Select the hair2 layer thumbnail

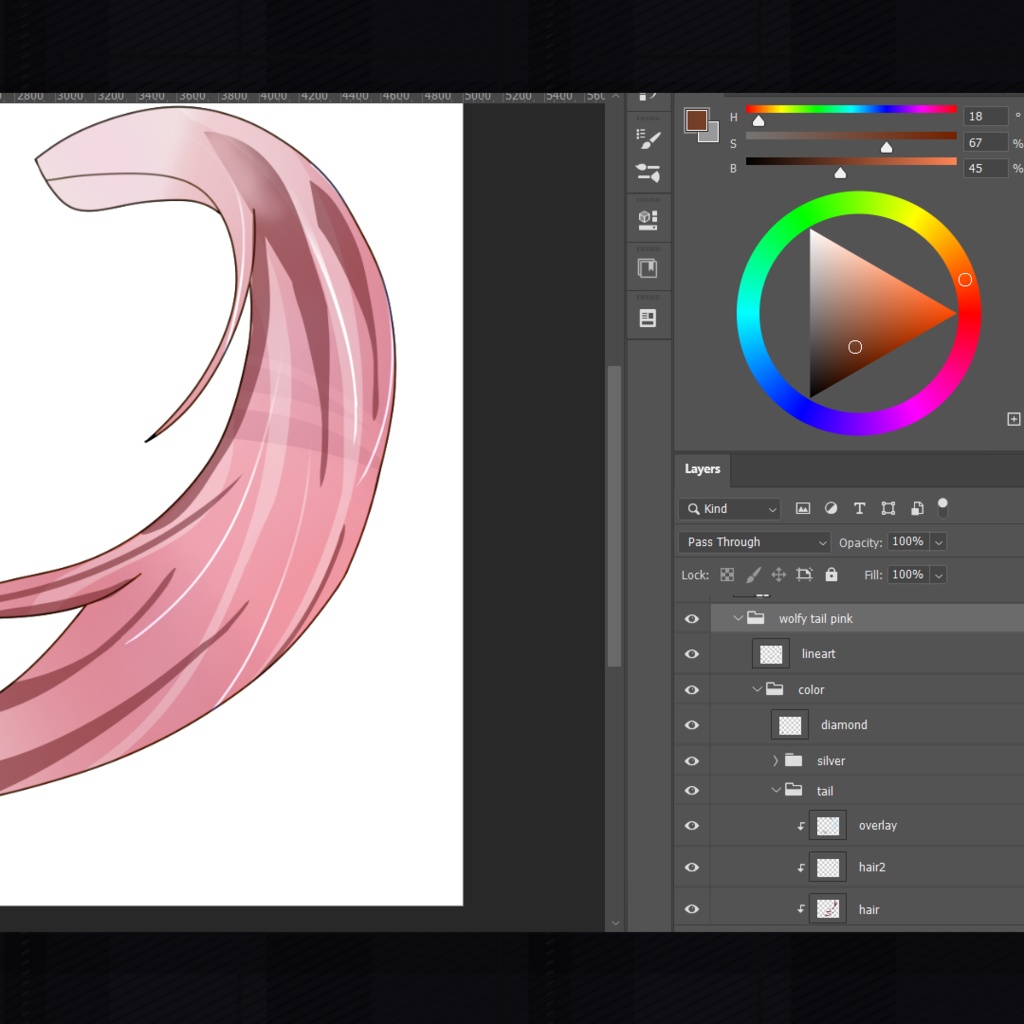827,867
